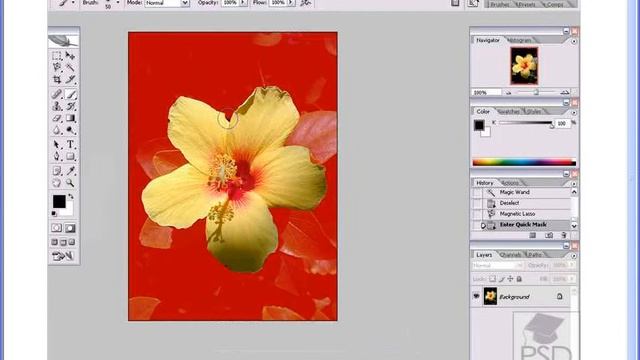Select the Rectangular Marquee tool
Viewport: 640px width, 360px height.
57,56
